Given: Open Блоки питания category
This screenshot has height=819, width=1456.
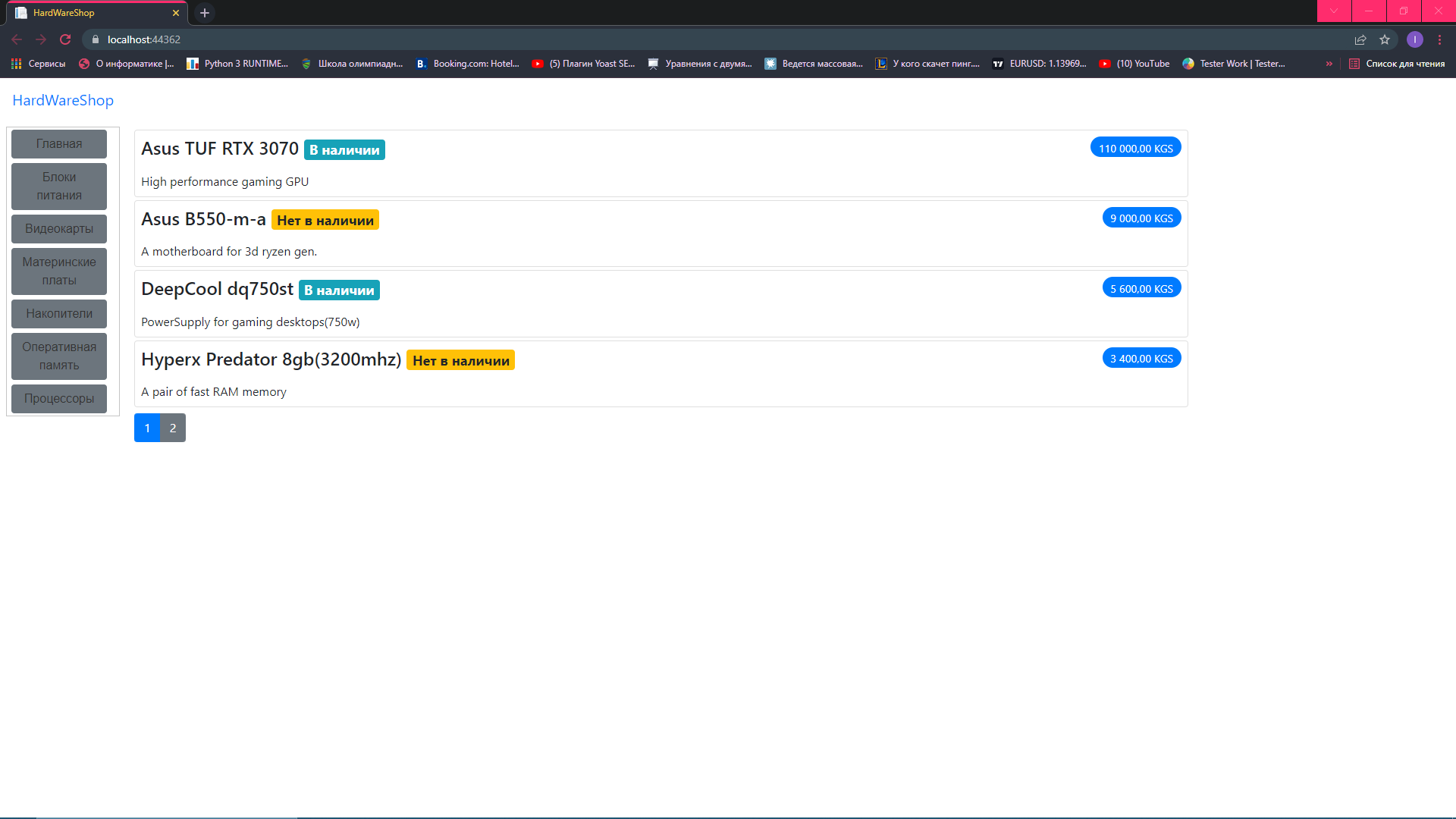Looking at the screenshot, I should (x=59, y=187).
